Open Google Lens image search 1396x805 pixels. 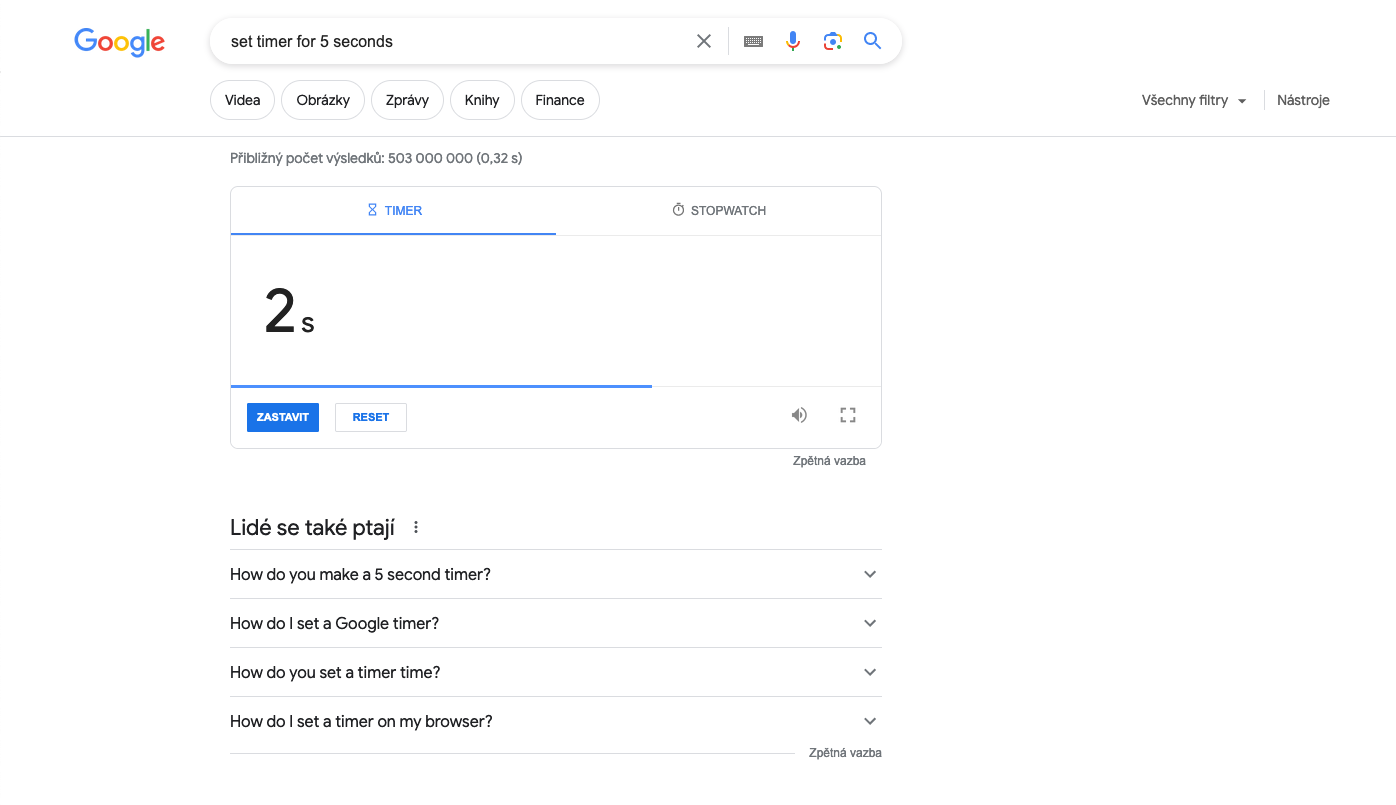[833, 41]
